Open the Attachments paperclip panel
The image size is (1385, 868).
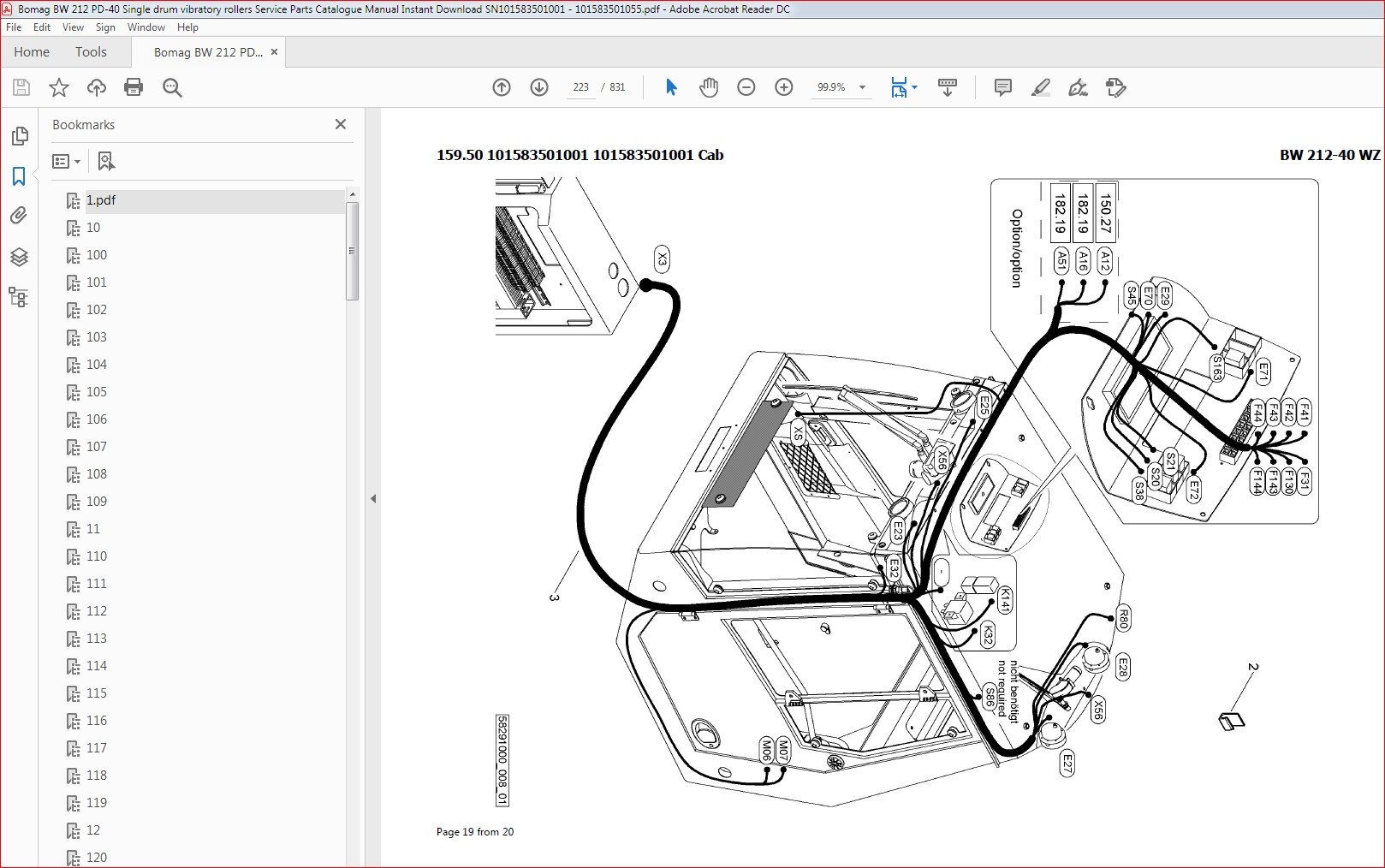[19, 216]
